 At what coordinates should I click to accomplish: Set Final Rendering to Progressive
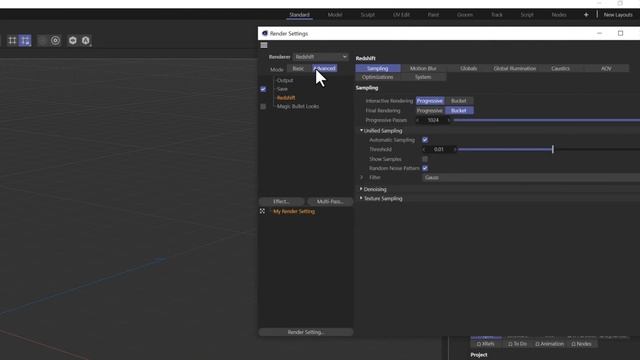click(x=430, y=111)
